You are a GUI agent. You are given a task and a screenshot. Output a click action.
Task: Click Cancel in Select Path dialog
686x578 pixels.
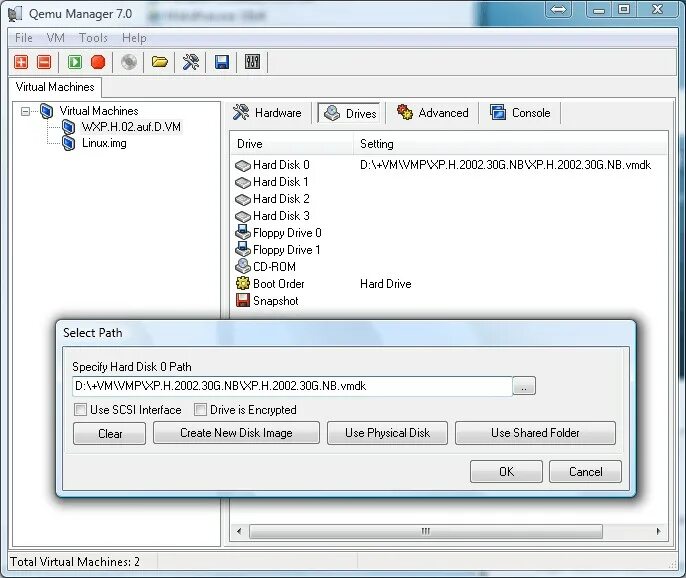point(585,471)
